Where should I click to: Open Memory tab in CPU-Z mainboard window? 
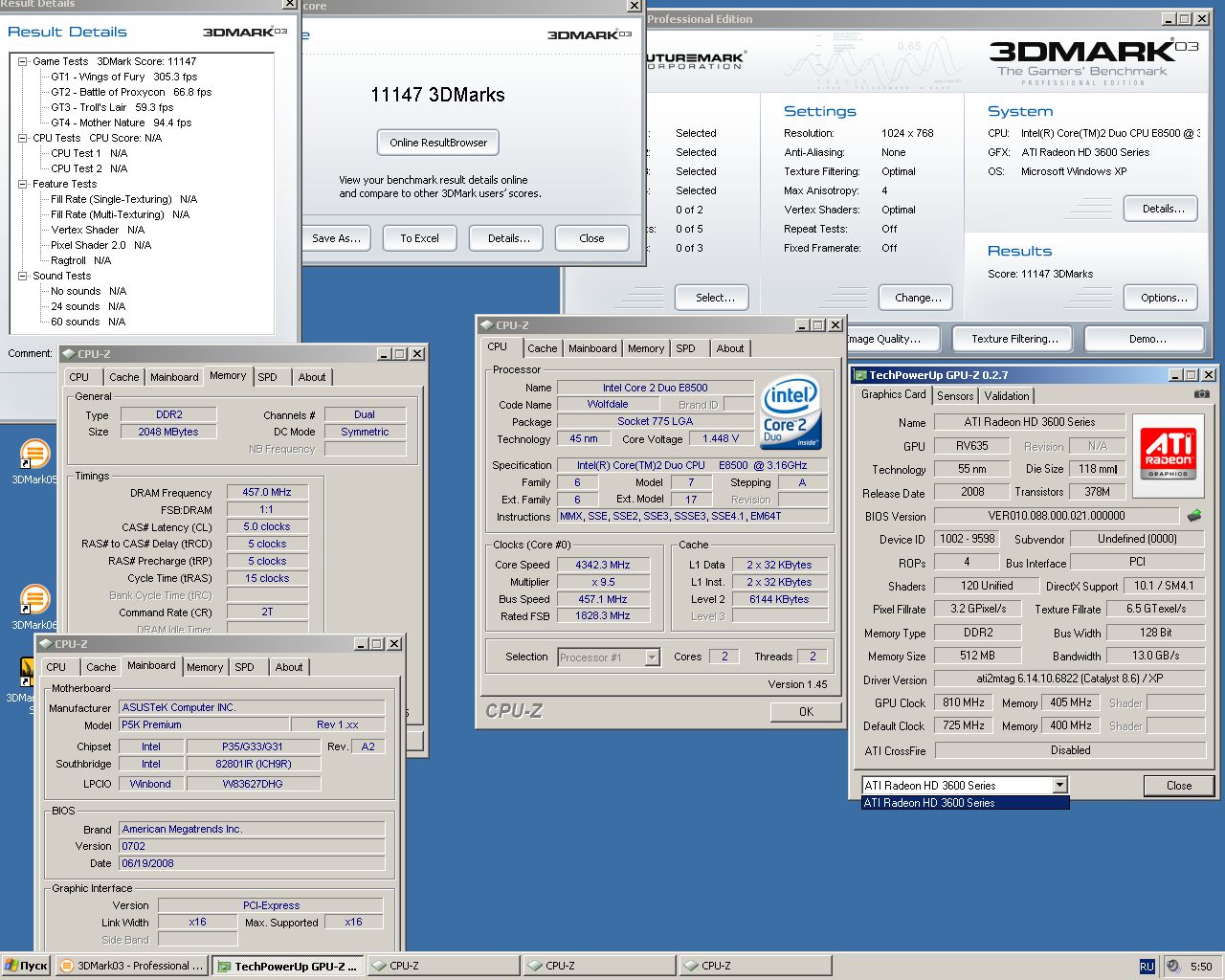tap(205, 667)
